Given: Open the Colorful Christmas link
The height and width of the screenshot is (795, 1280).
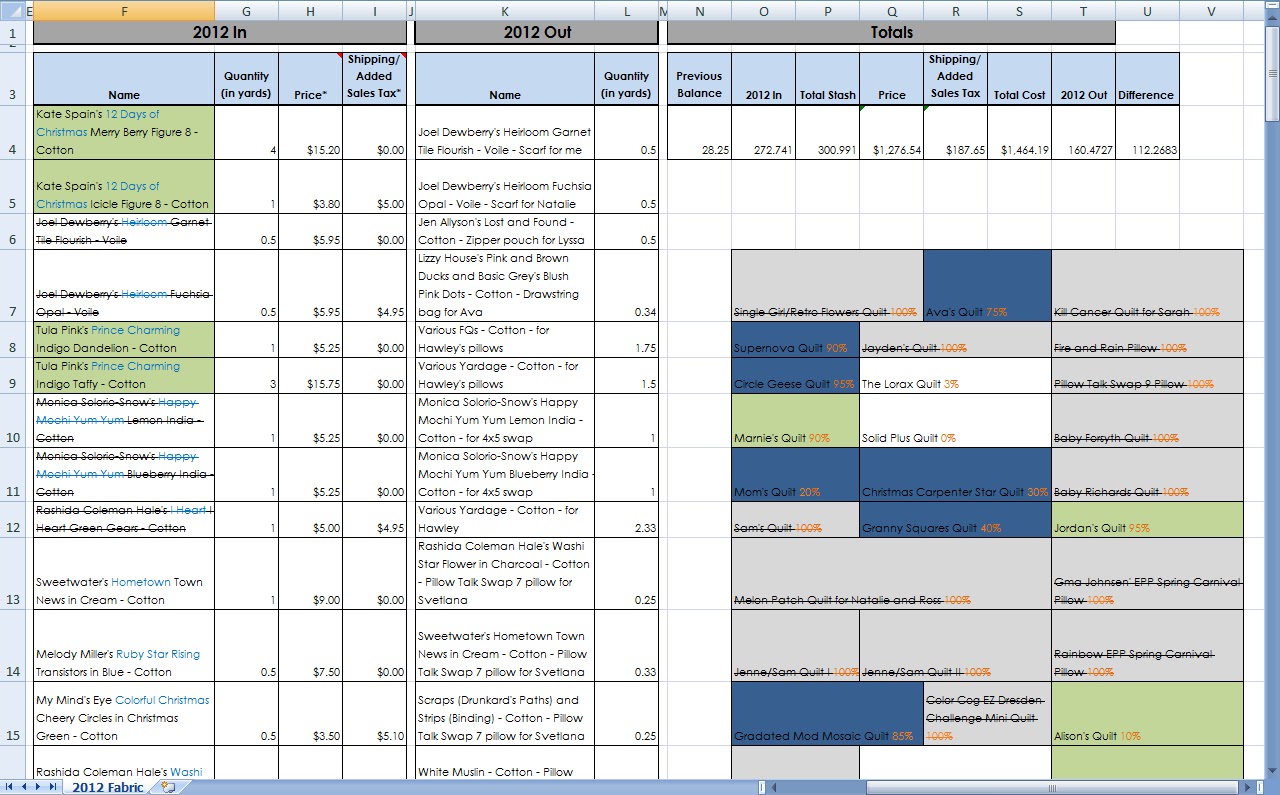Looking at the screenshot, I should coord(162,700).
